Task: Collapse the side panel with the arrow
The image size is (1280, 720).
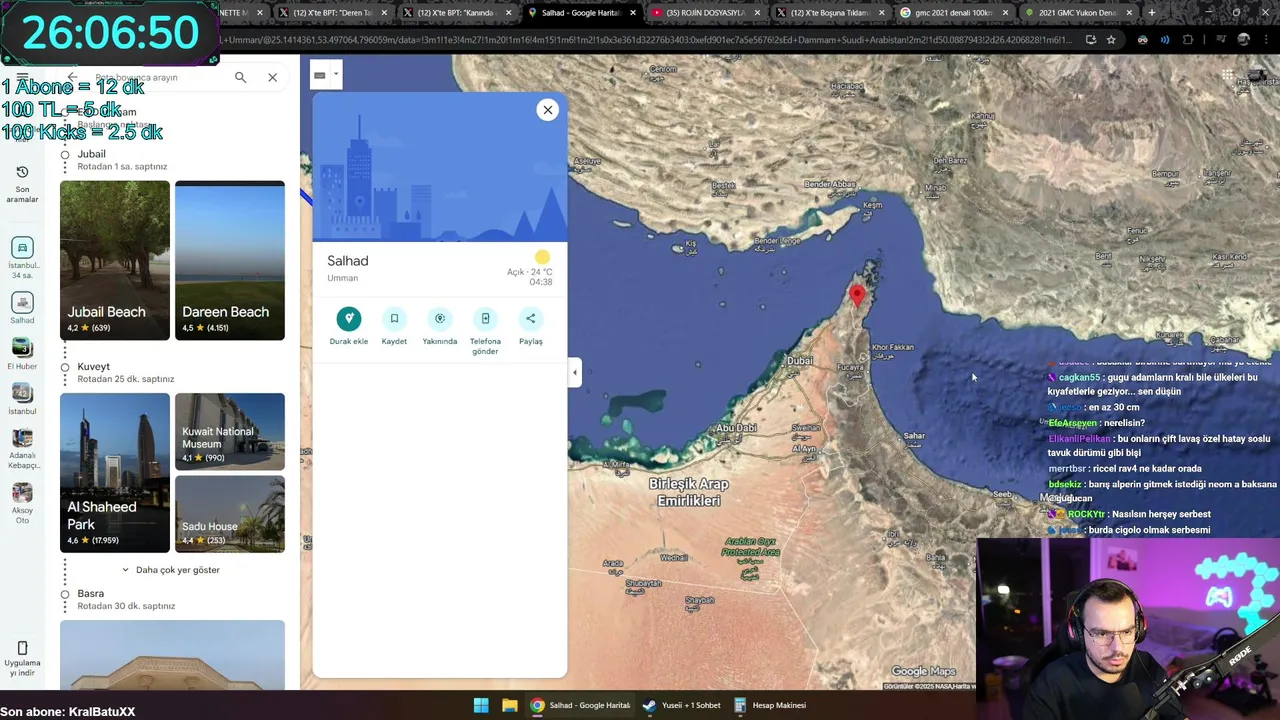Action: click(x=574, y=373)
